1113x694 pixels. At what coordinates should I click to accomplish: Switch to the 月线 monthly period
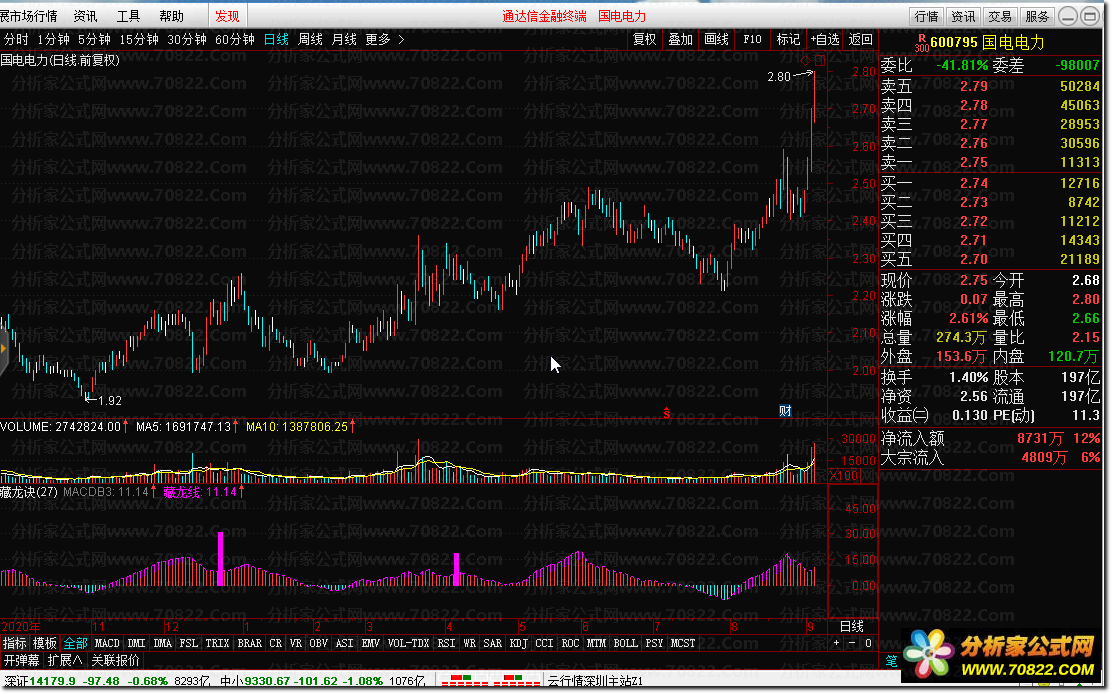pos(344,40)
